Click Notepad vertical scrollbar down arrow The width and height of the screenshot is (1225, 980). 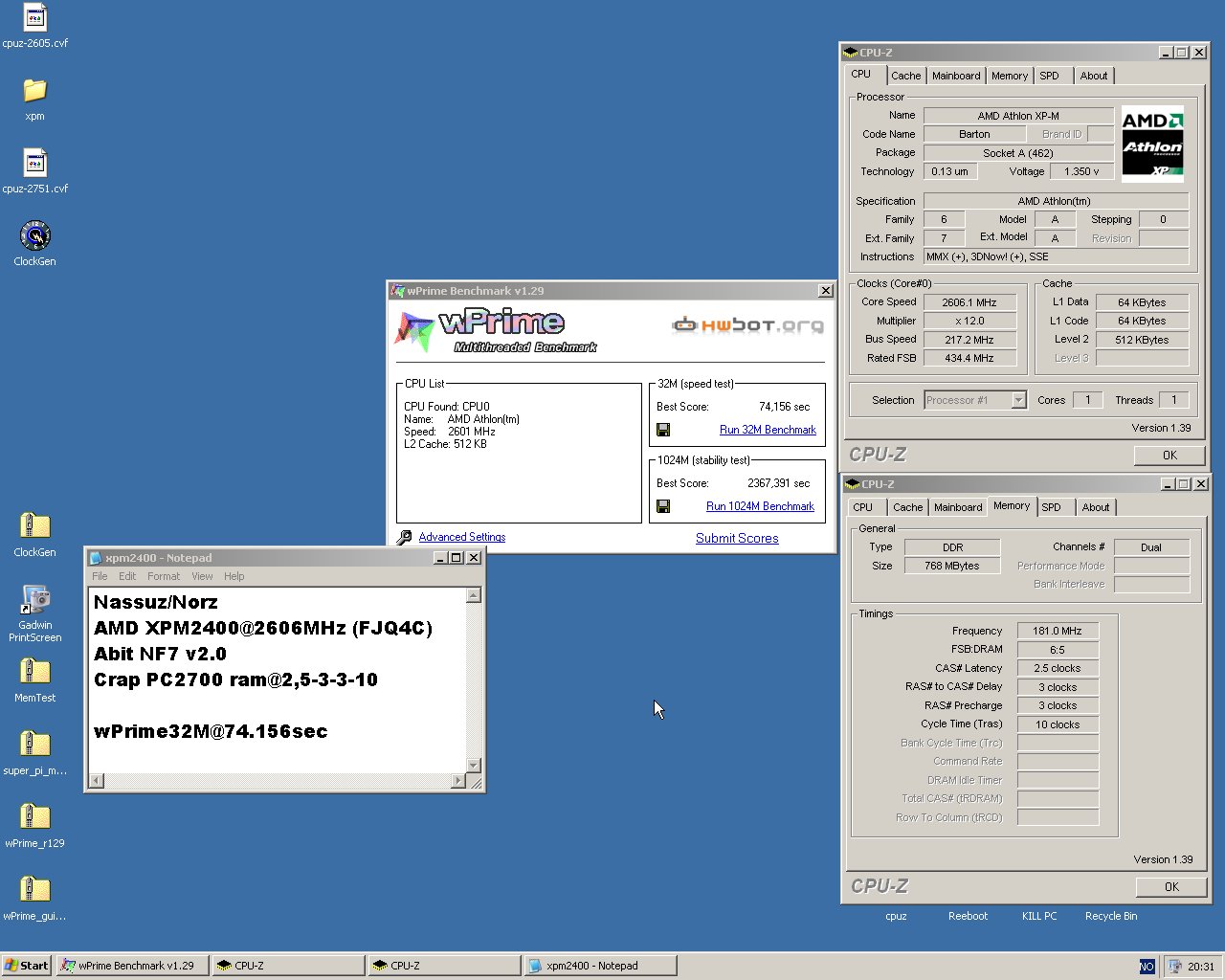[473, 765]
